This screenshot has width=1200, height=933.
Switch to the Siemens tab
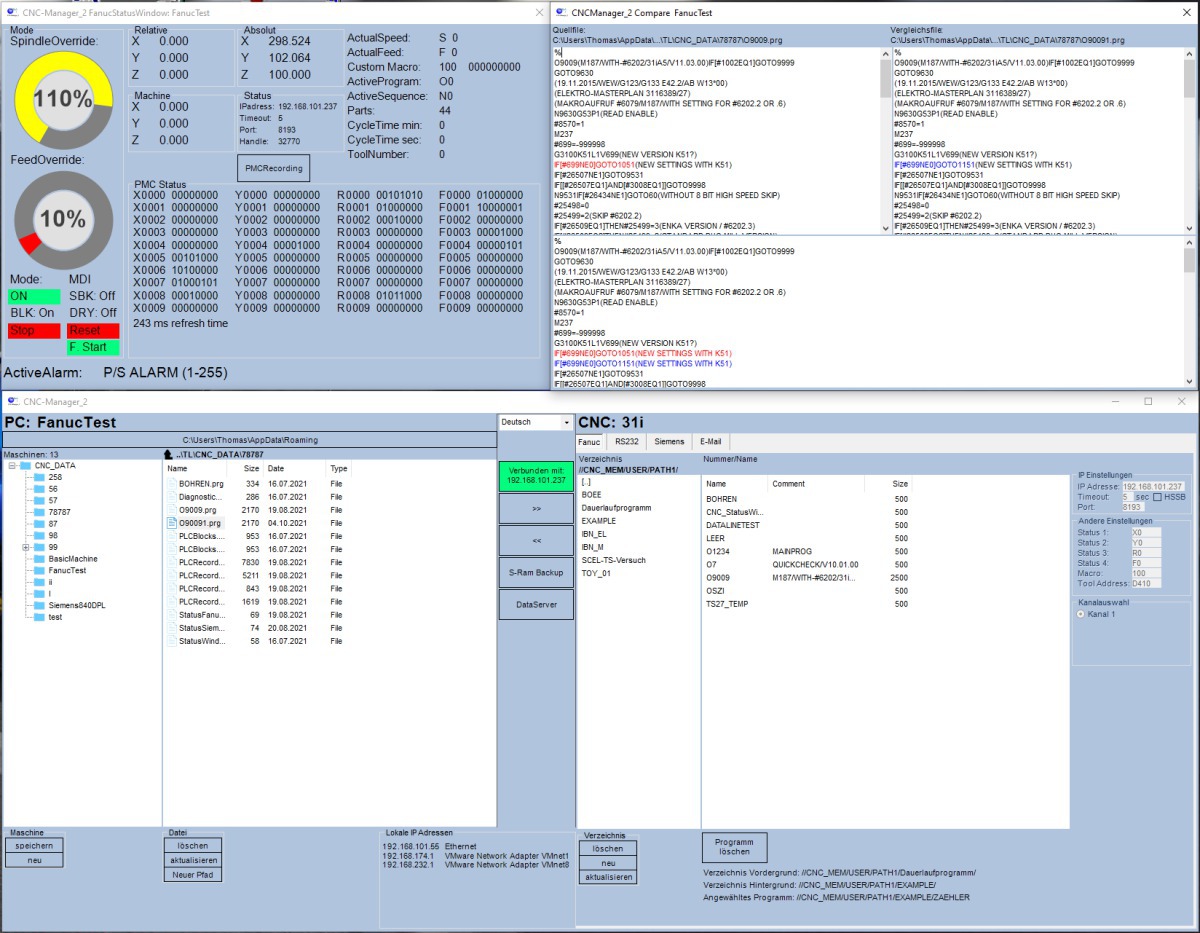[x=669, y=441]
